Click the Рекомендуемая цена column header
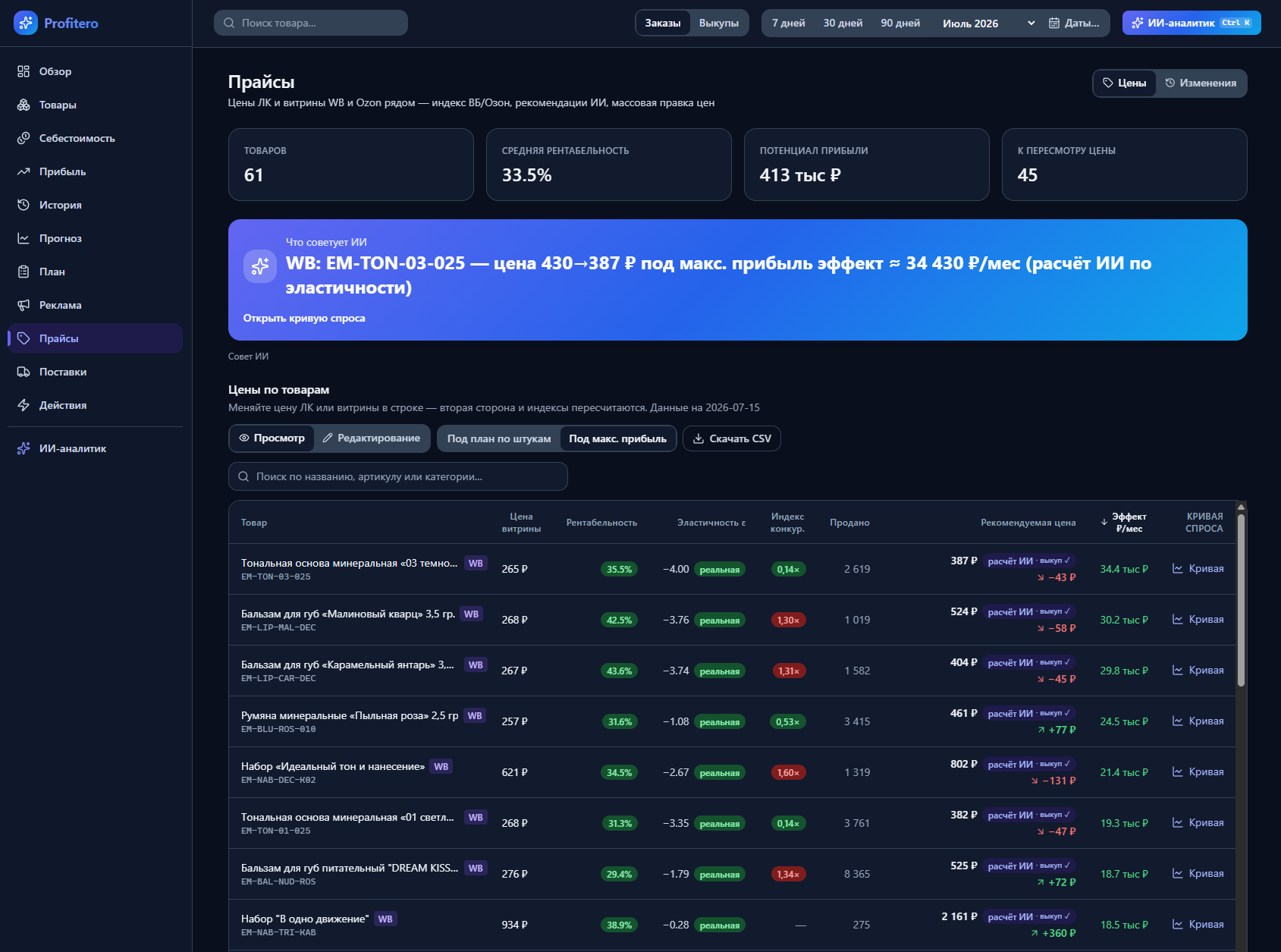The width and height of the screenshot is (1281, 952). 1028,523
